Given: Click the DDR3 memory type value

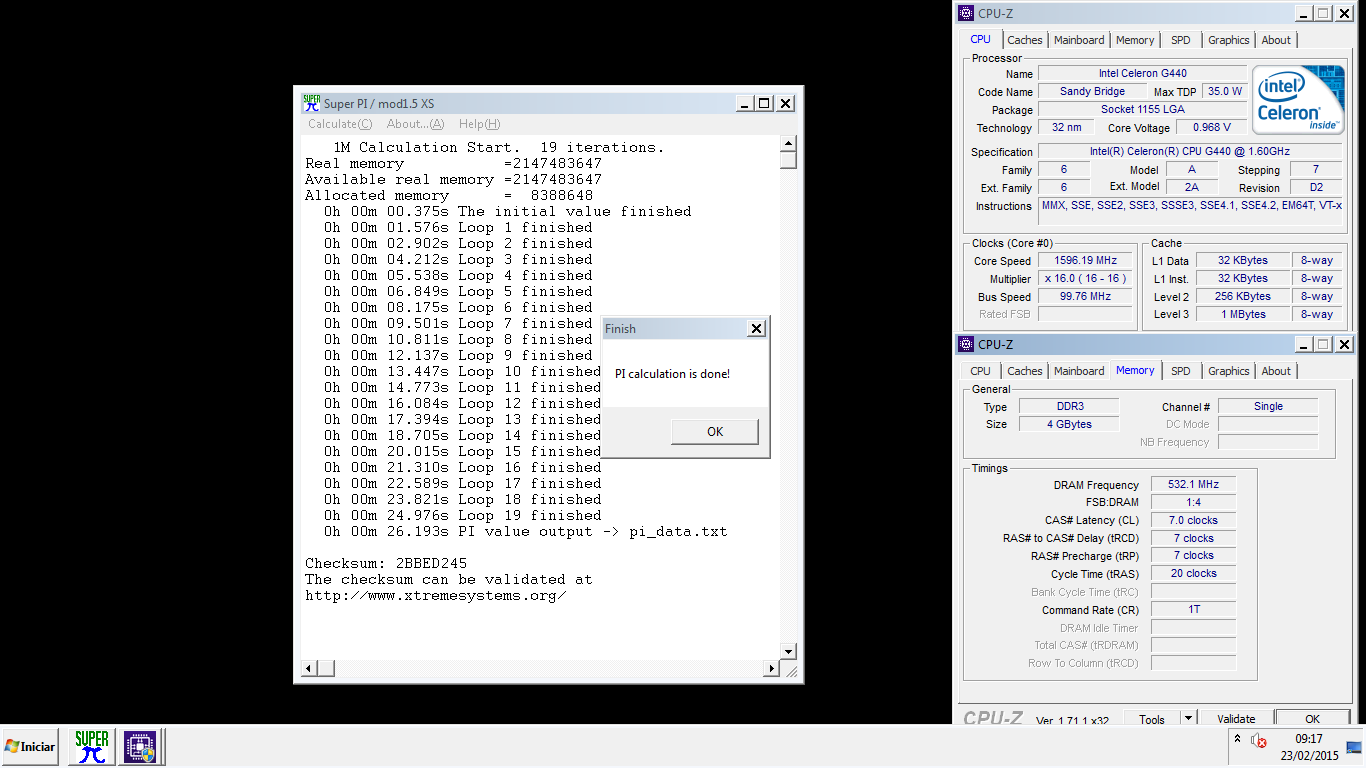Looking at the screenshot, I should [1069, 407].
